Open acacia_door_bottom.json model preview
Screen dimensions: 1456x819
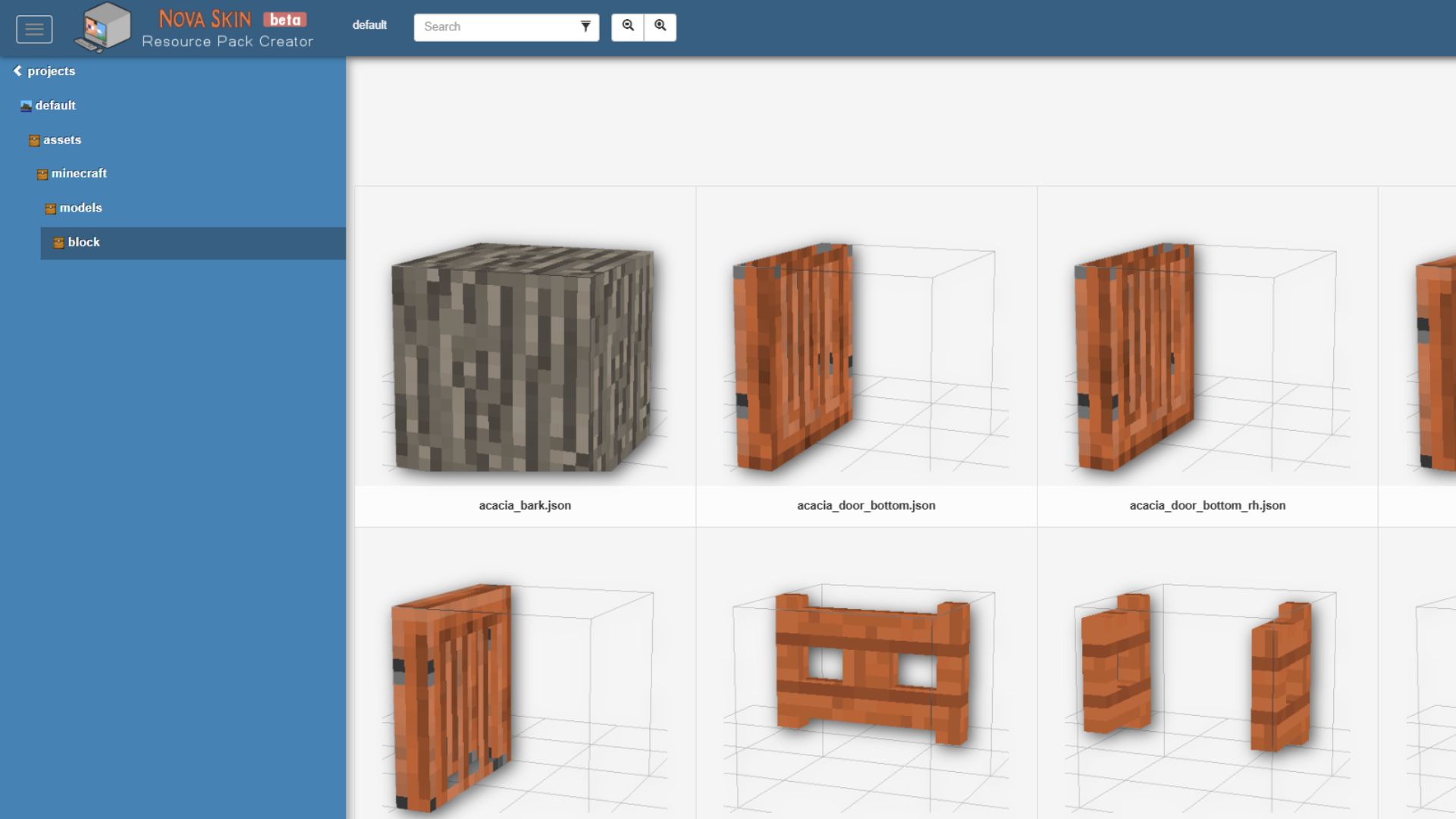pyautogui.click(x=865, y=356)
